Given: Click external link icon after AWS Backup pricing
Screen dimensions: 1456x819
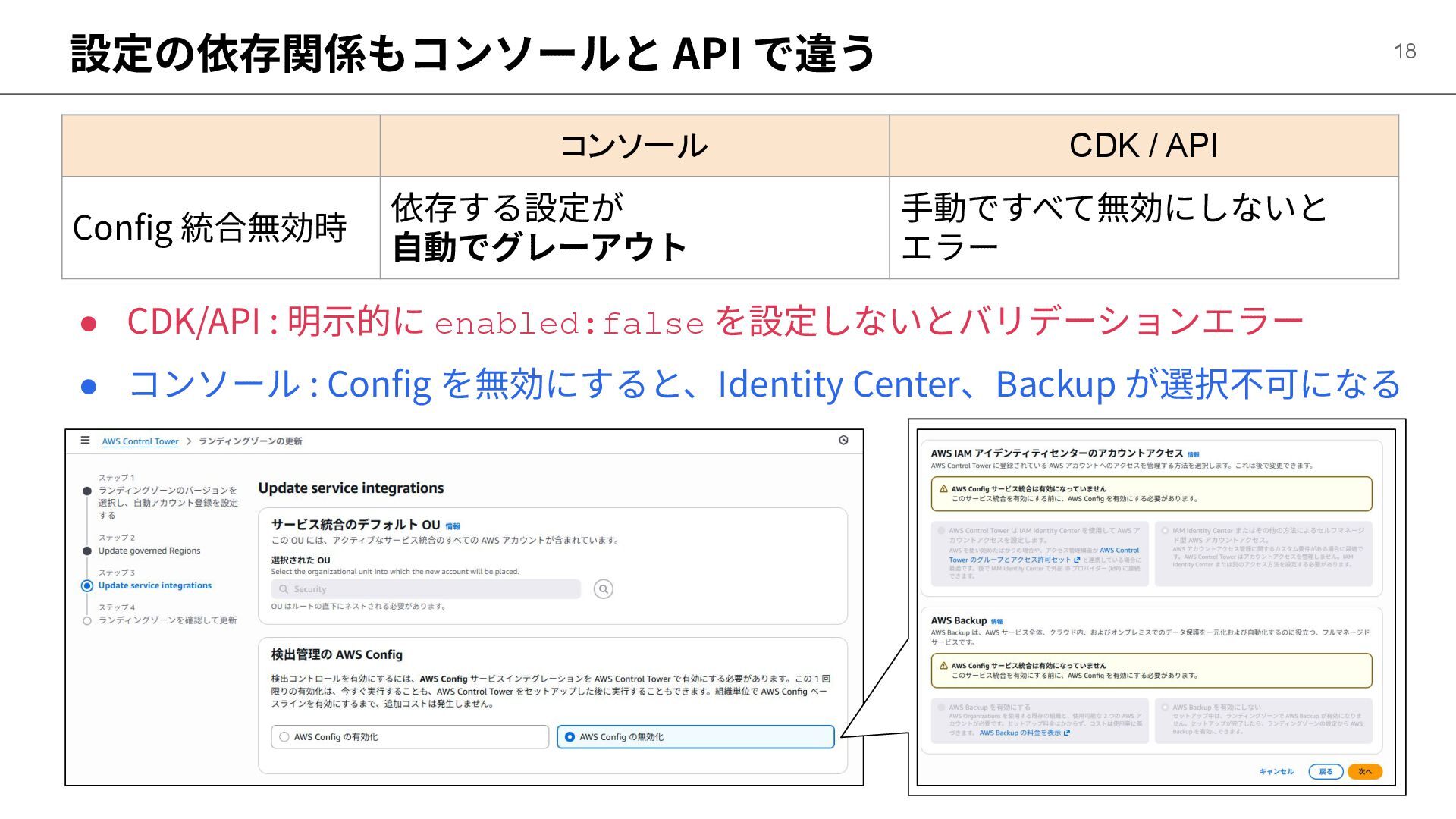Looking at the screenshot, I should 1067,733.
